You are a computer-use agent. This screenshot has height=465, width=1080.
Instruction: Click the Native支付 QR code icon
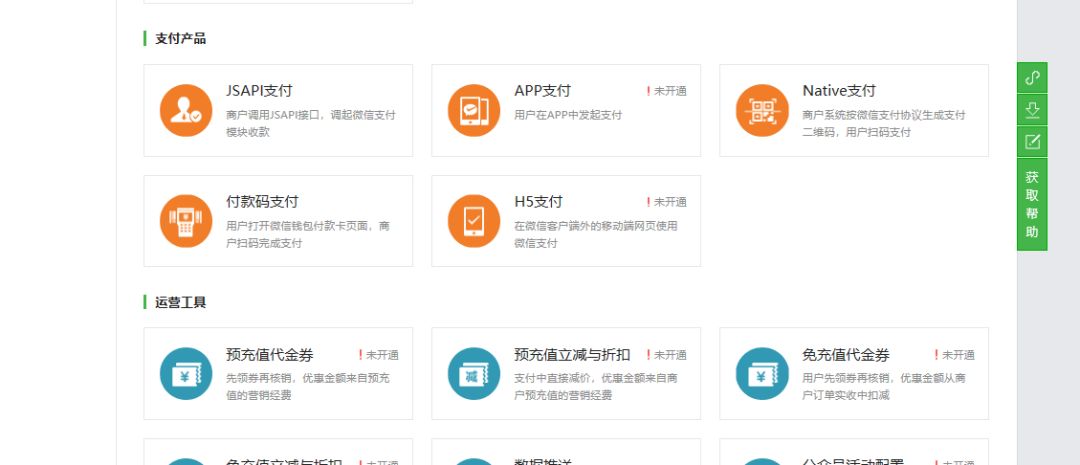762,110
